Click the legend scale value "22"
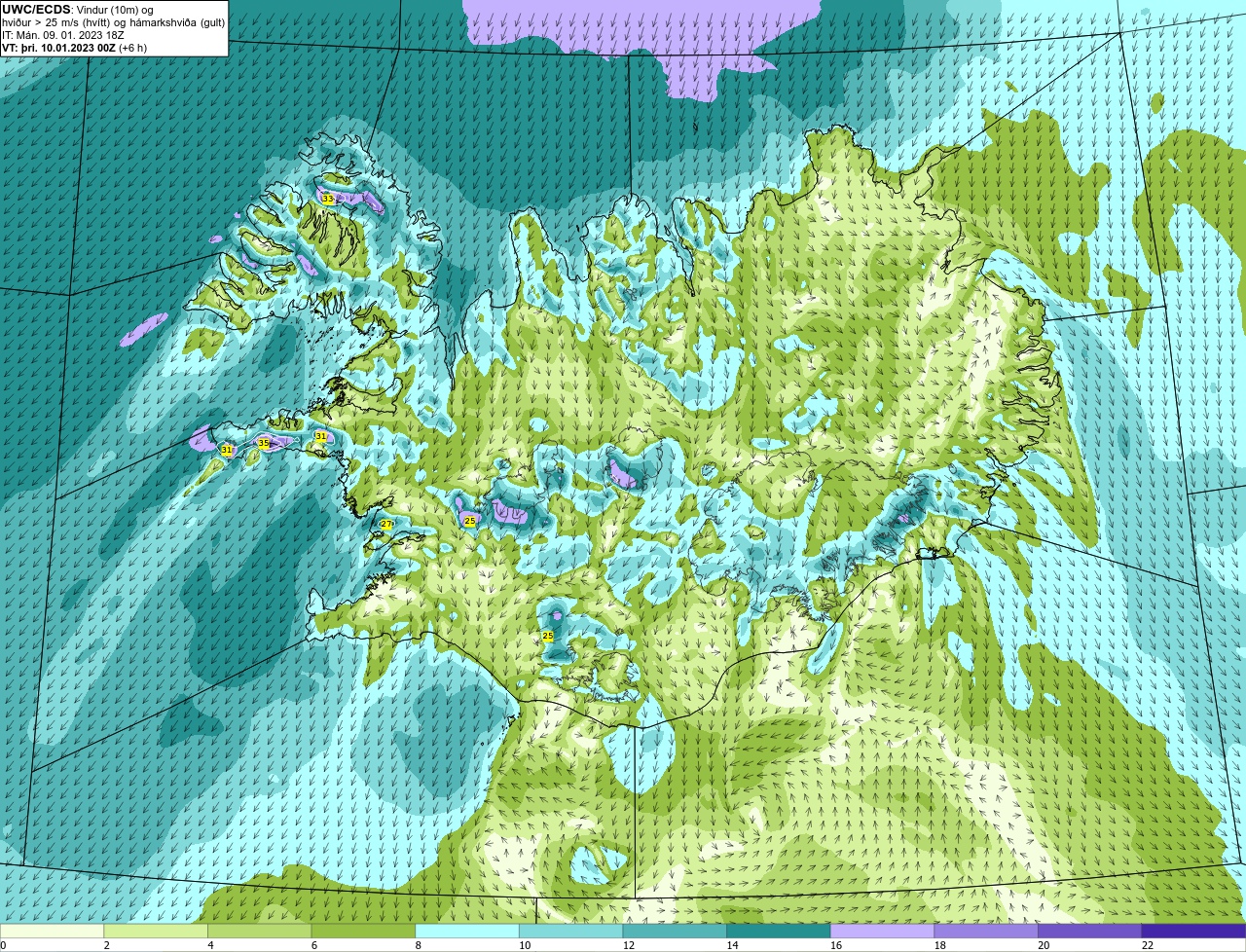Viewport: 1246px width, 952px height. point(1148,945)
